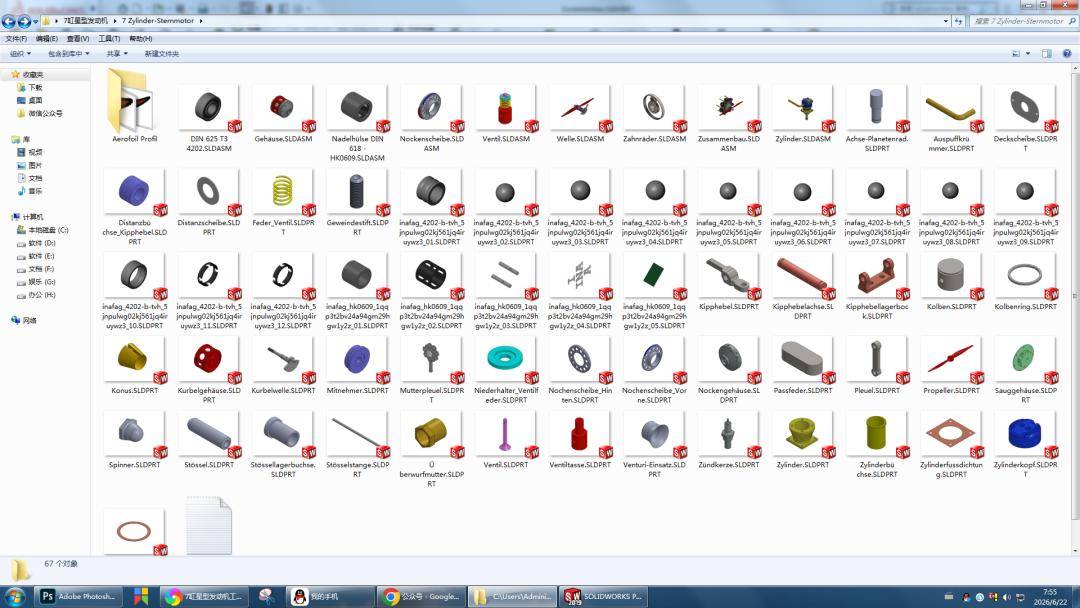Click the search box for 7 Zylinder-Sternmotor
The height and width of the screenshot is (608, 1080).
1022,21
